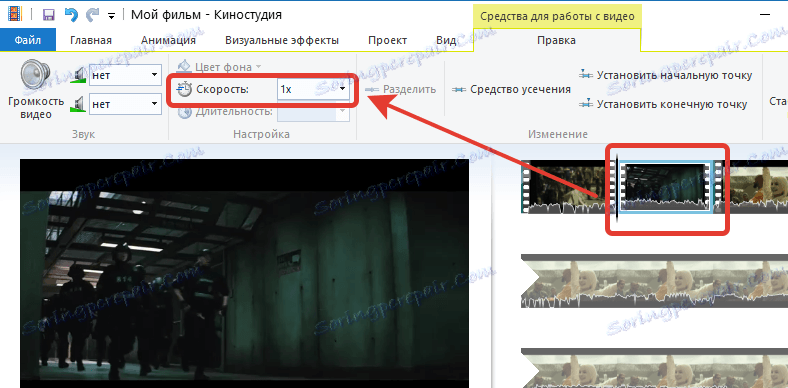The width and height of the screenshot is (788, 388).
Task: Click the Длительность duration field
Action: (314, 112)
